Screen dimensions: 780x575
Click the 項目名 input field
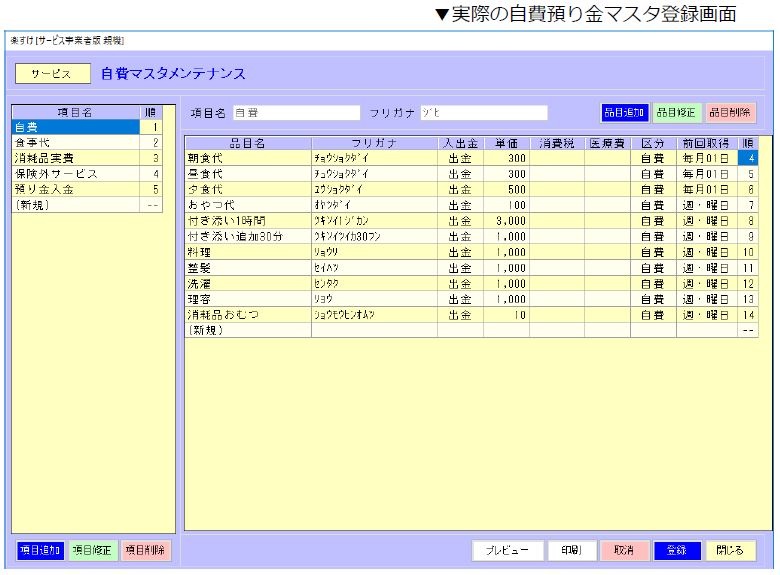click(x=296, y=113)
